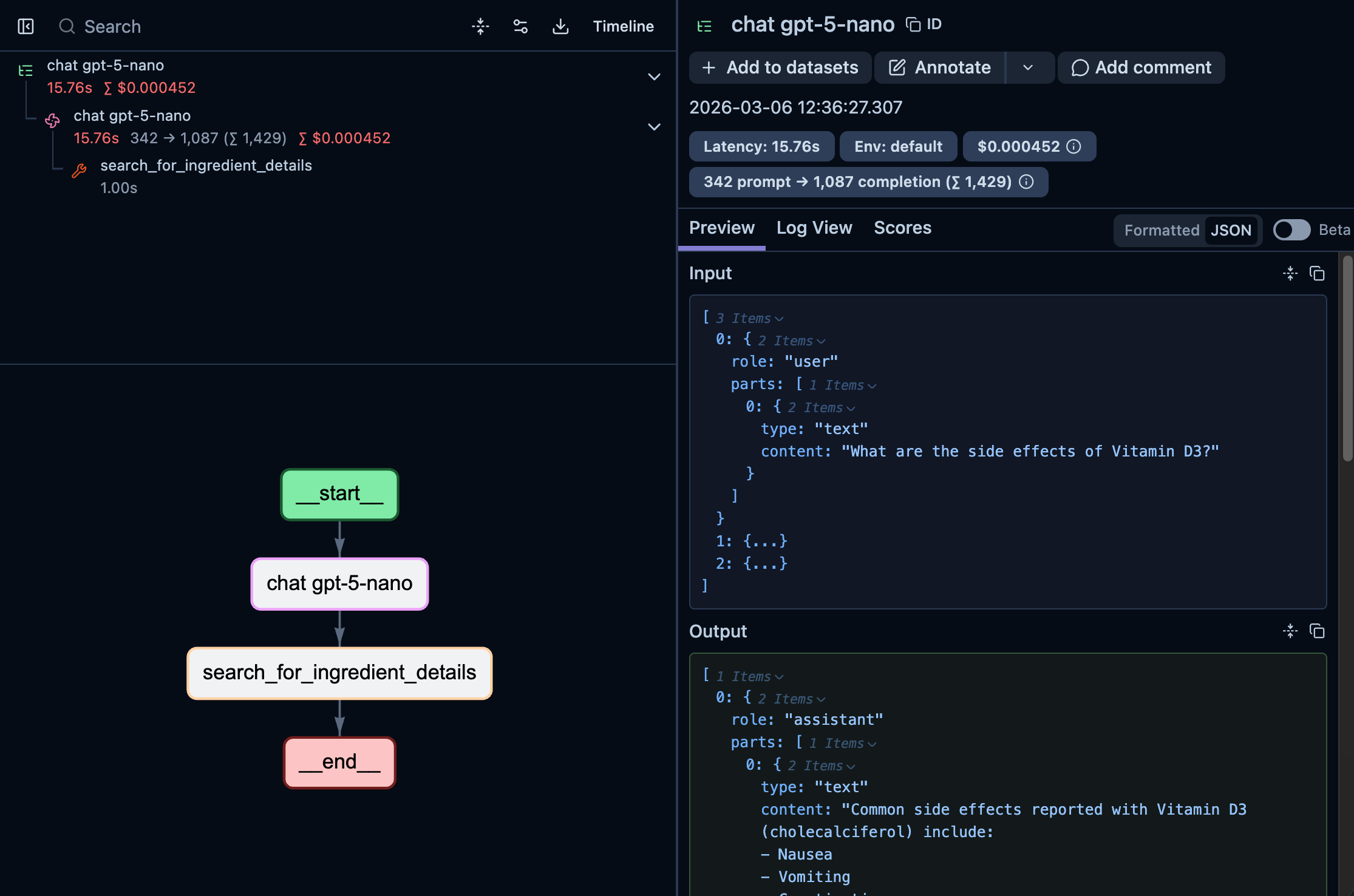Open the filter settings sliders icon
Image resolution: width=1354 pixels, height=896 pixels.
tap(520, 26)
